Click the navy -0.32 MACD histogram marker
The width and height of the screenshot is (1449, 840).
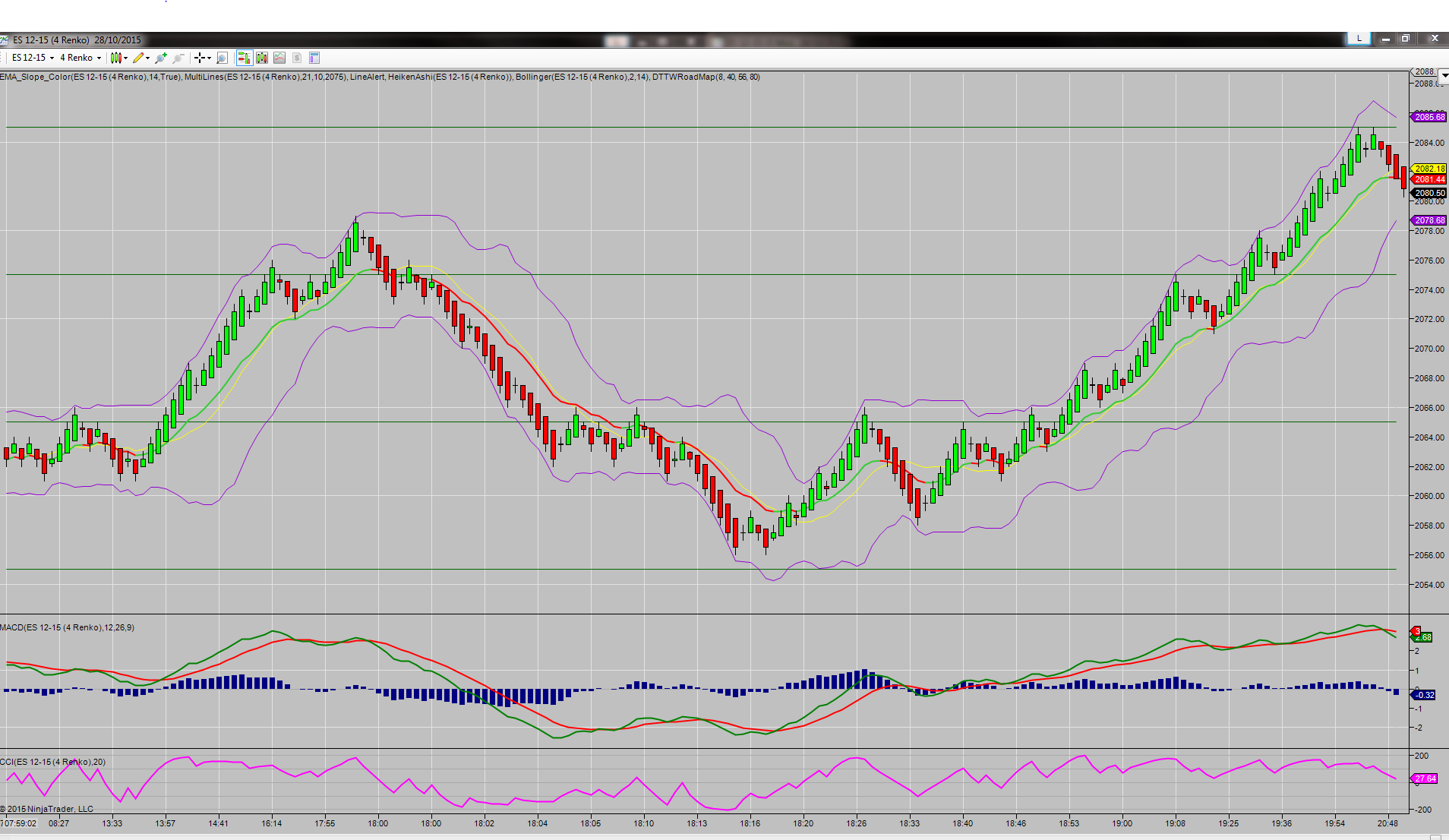1424,695
